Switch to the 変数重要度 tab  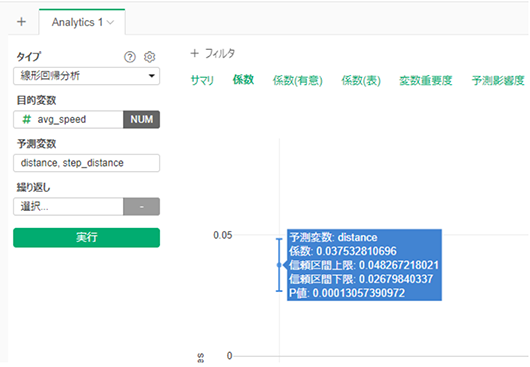[x=426, y=80]
